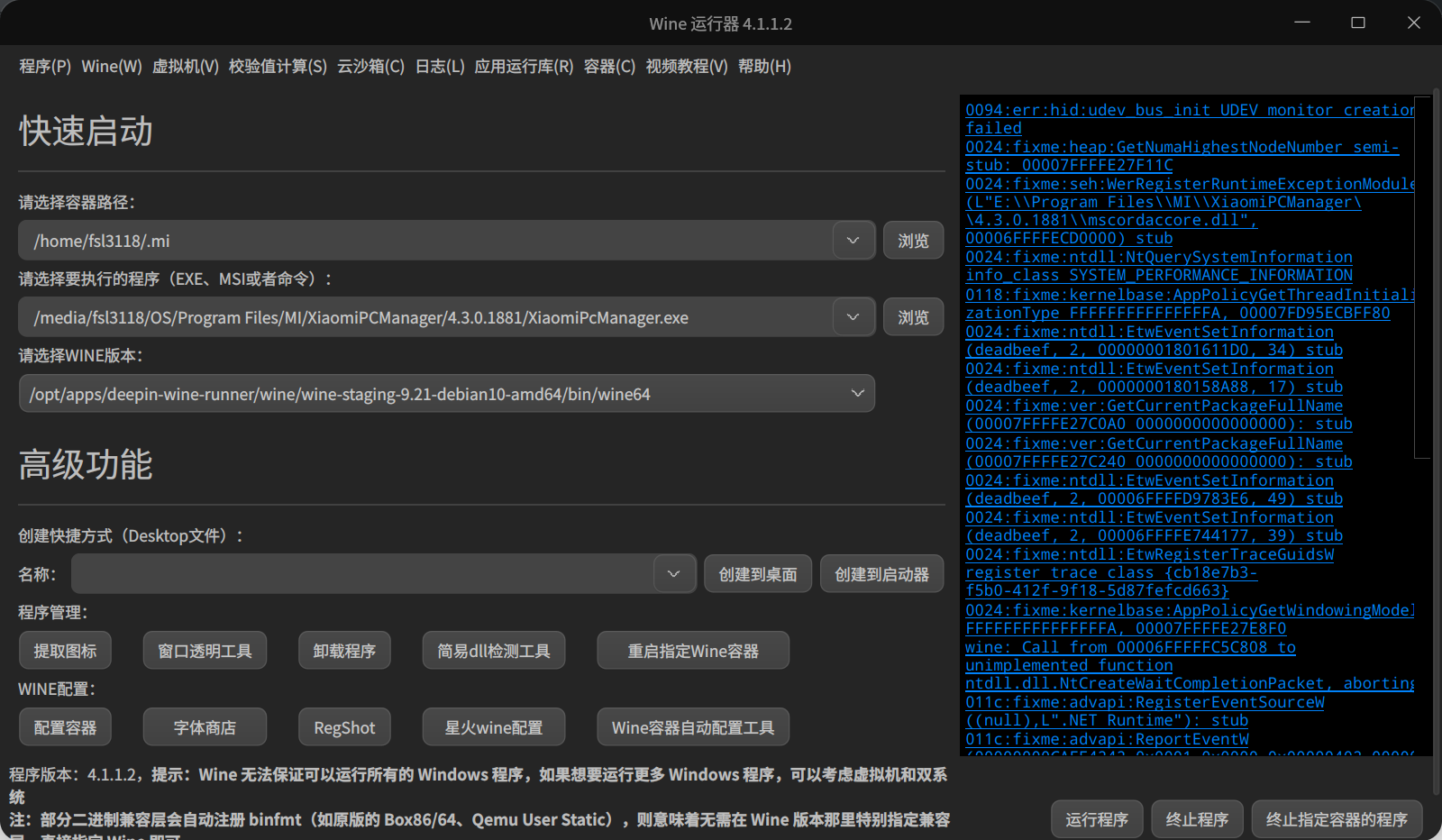Launch the 简易dll检测工具
The width and height of the screenshot is (1442, 840).
click(x=494, y=651)
